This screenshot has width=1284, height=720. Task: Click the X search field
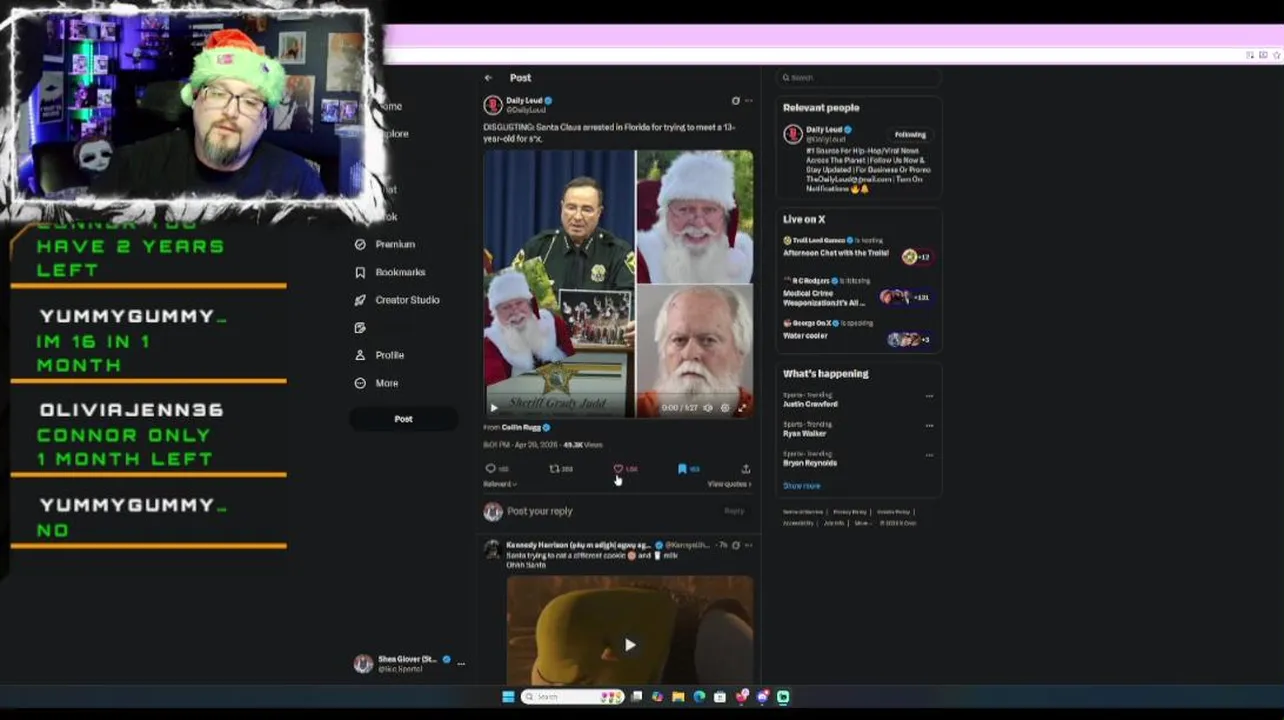point(859,77)
